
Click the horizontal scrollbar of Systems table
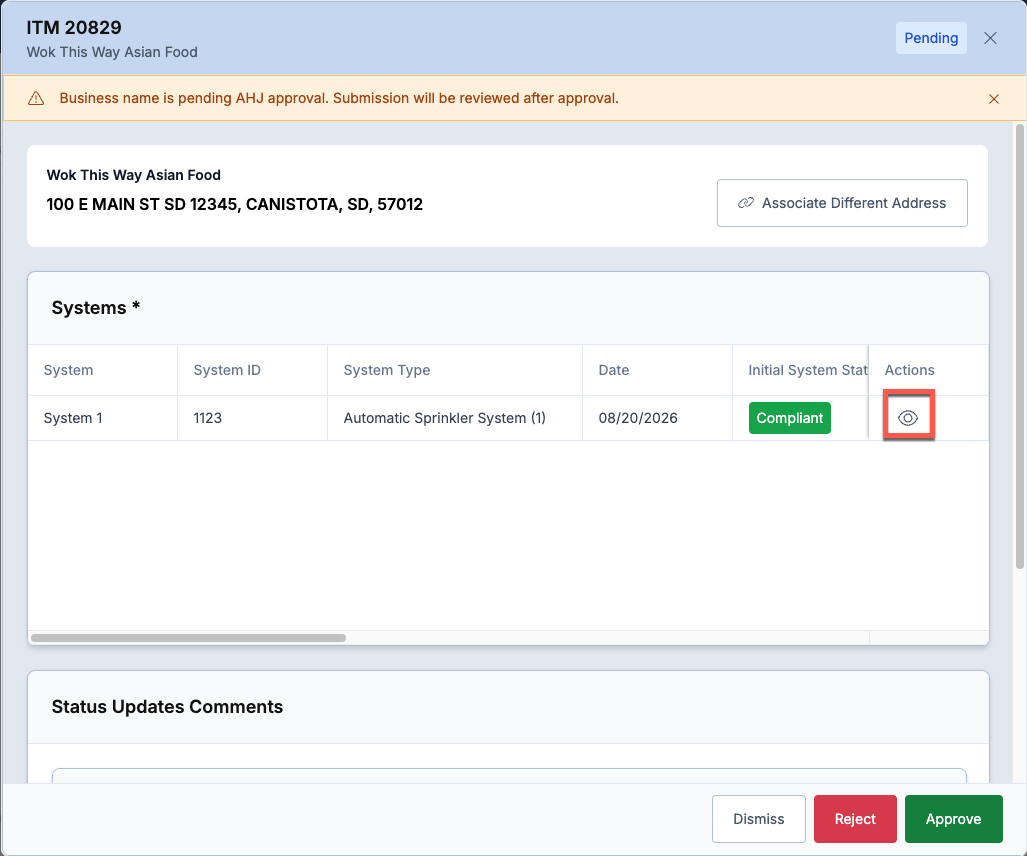[x=189, y=638]
